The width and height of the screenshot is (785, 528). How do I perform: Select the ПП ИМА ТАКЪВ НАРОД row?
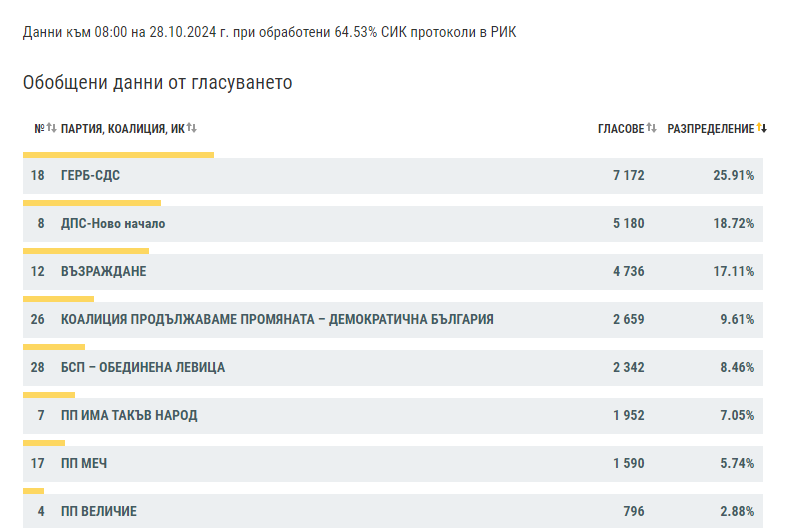(x=393, y=416)
